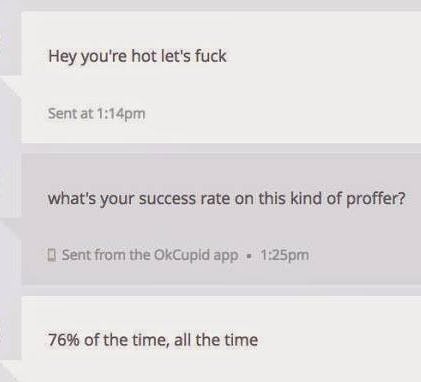Click the bullet separator before 1:25pm

coord(248,256)
